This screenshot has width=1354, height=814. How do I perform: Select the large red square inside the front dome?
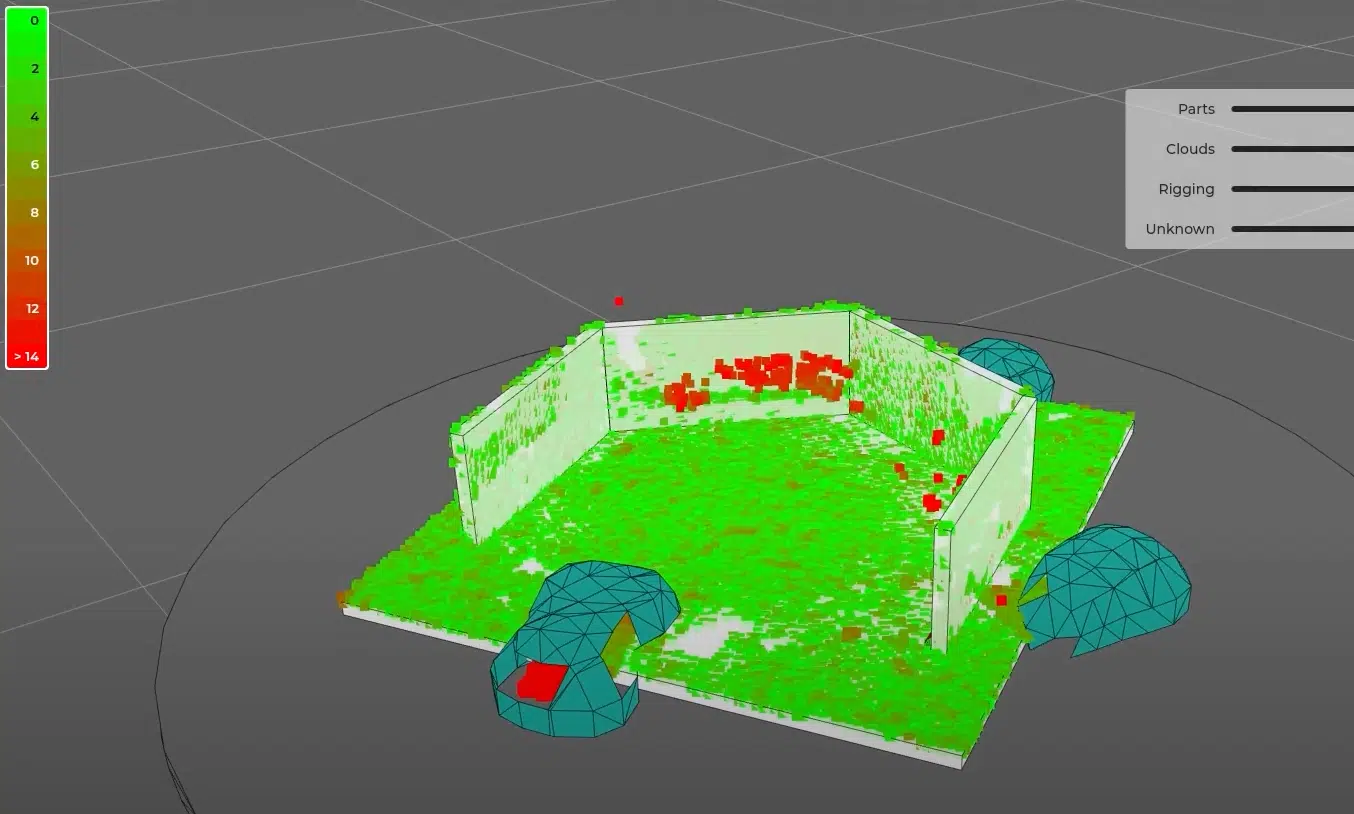tap(542, 681)
